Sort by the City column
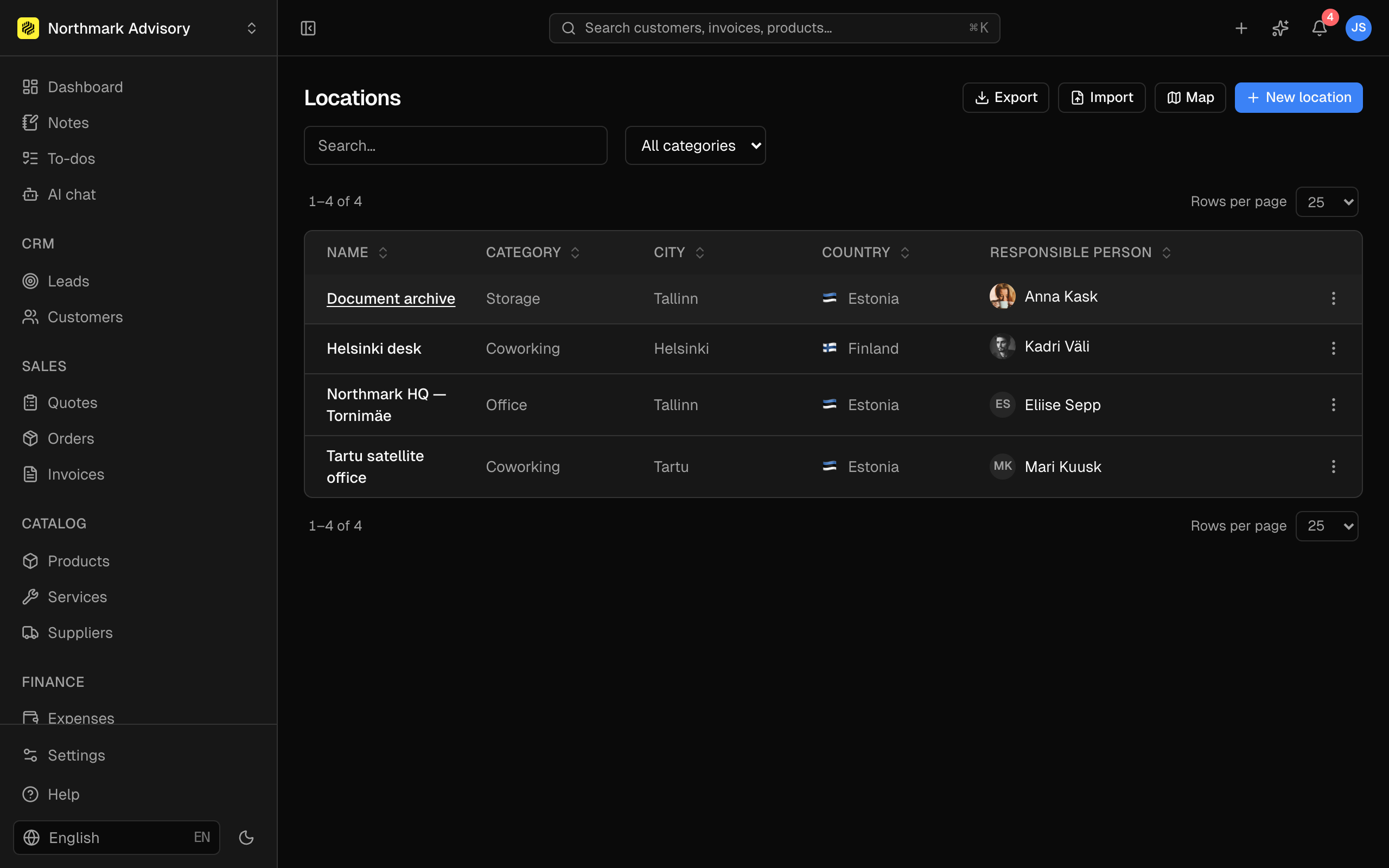The image size is (1389, 868). pyautogui.click(x=679, y=253)
